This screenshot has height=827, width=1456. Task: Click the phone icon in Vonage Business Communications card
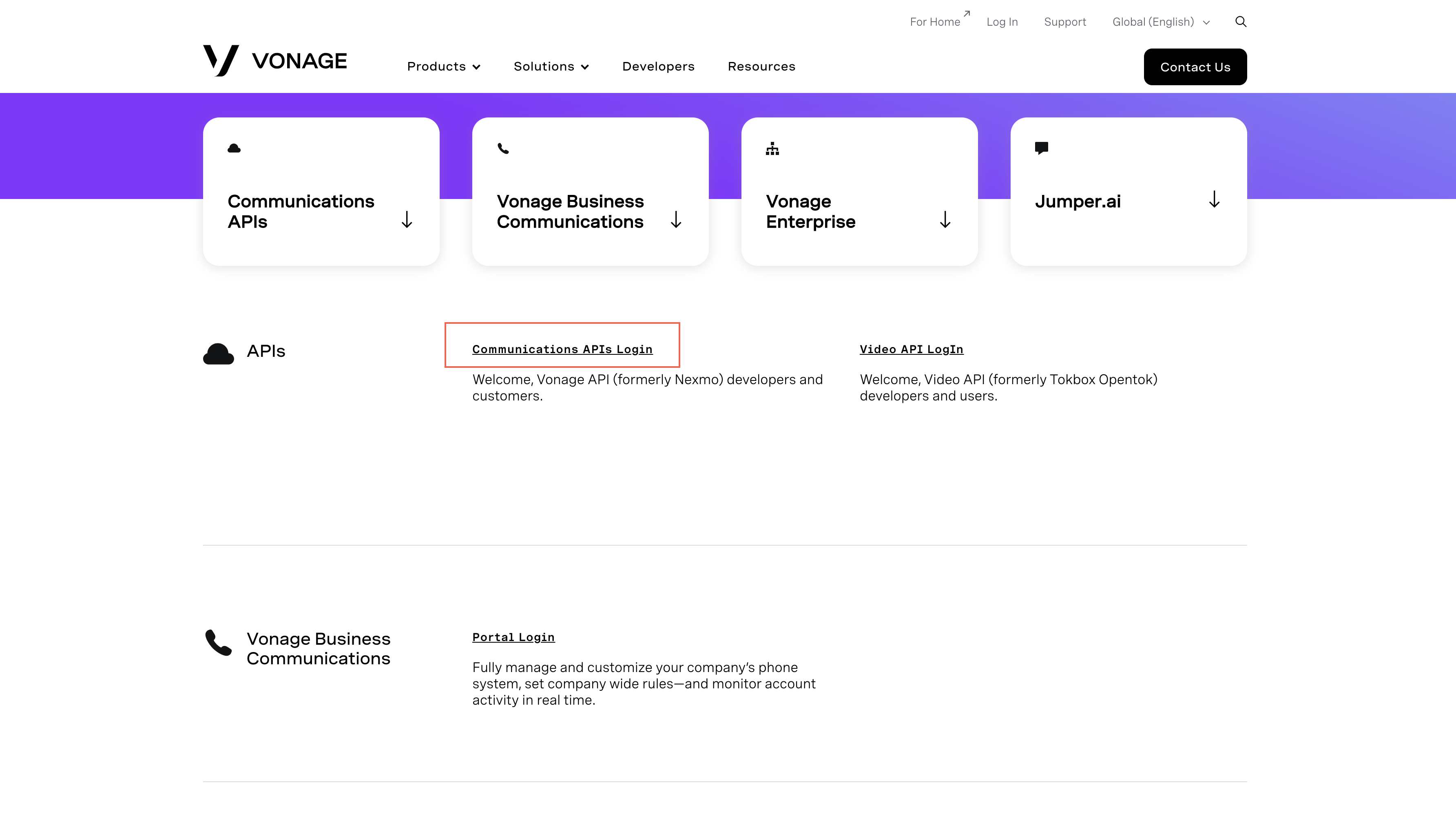pos(503,148)
